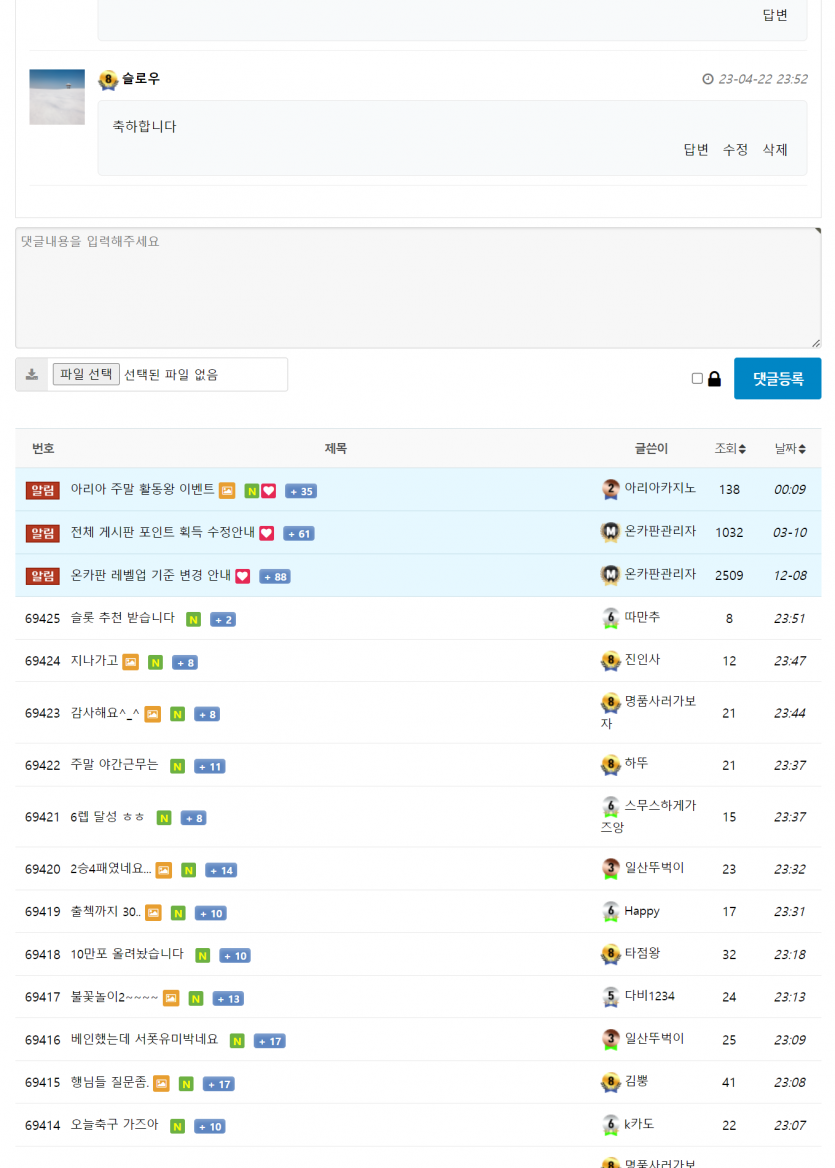Click 삭제 on 슬로우's comment

(775, 150)
